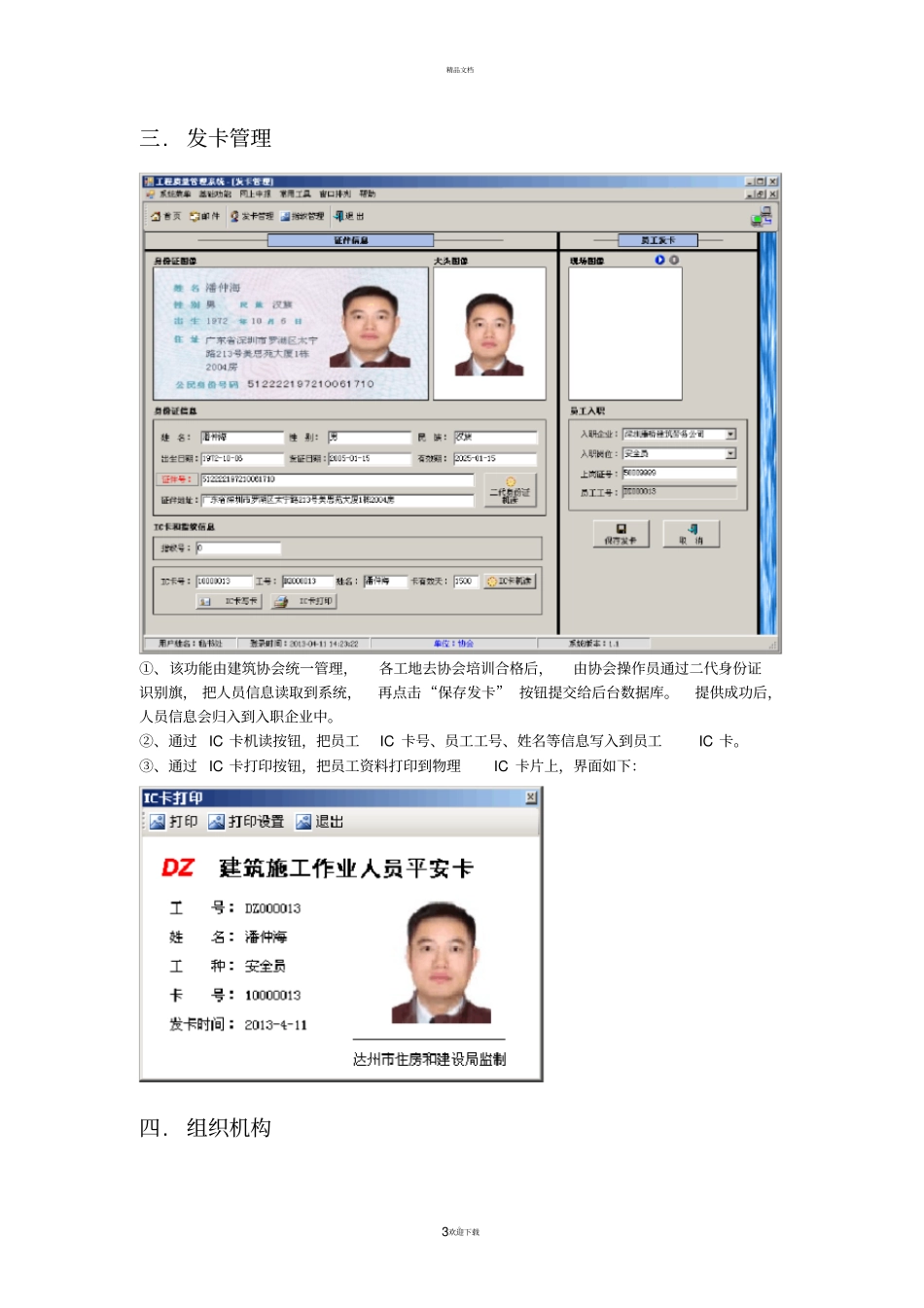The height and width of the screenshot is (1308, 924).
Task: Click the 证件地址 address field
Action: coord(337,500)
